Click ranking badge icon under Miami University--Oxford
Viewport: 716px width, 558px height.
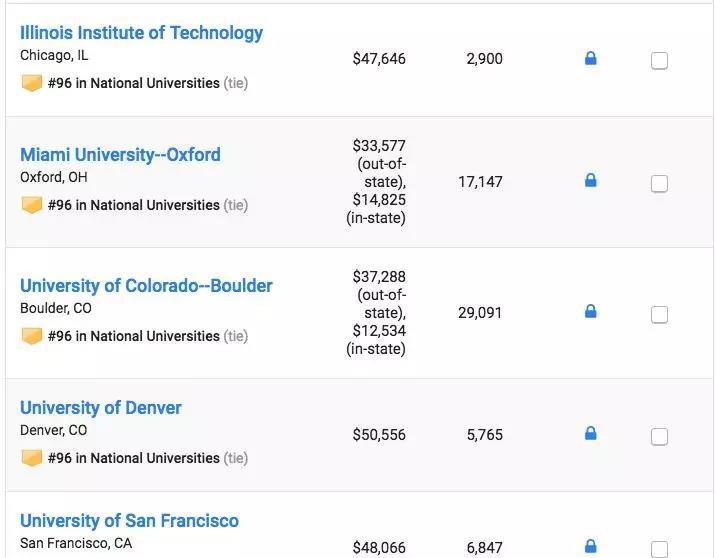point(32,205)
